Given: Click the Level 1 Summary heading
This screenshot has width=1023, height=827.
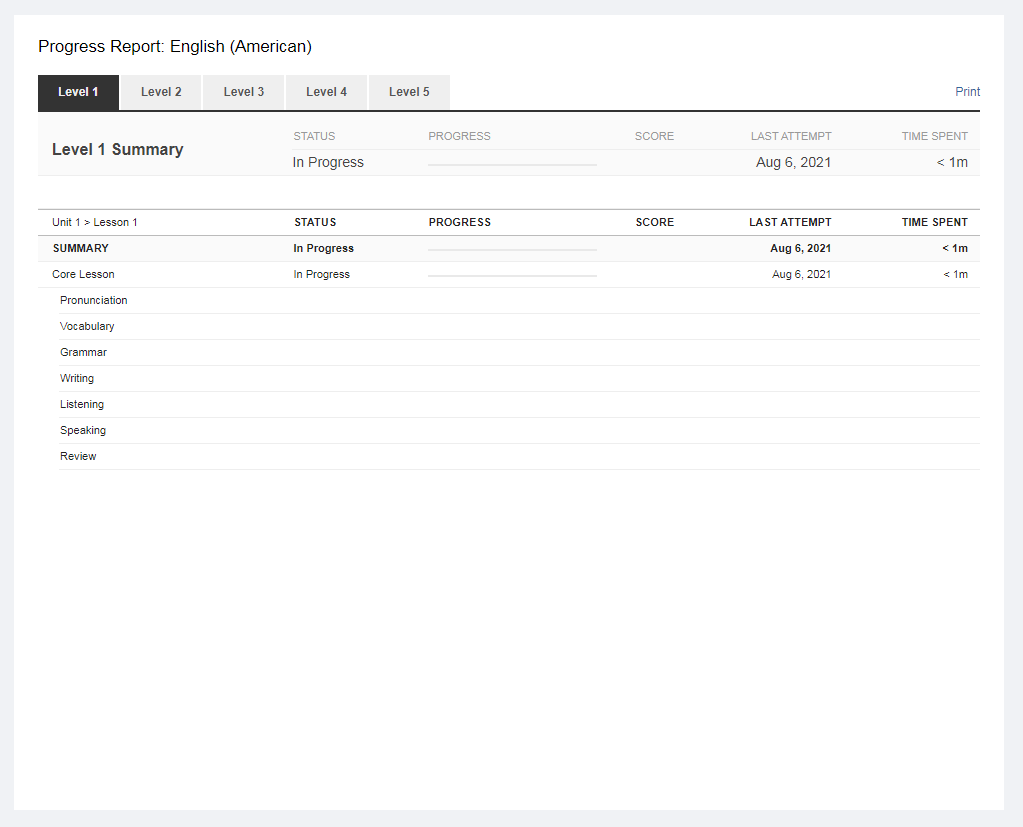Looking at the screenshot, I should click(117, 150).
